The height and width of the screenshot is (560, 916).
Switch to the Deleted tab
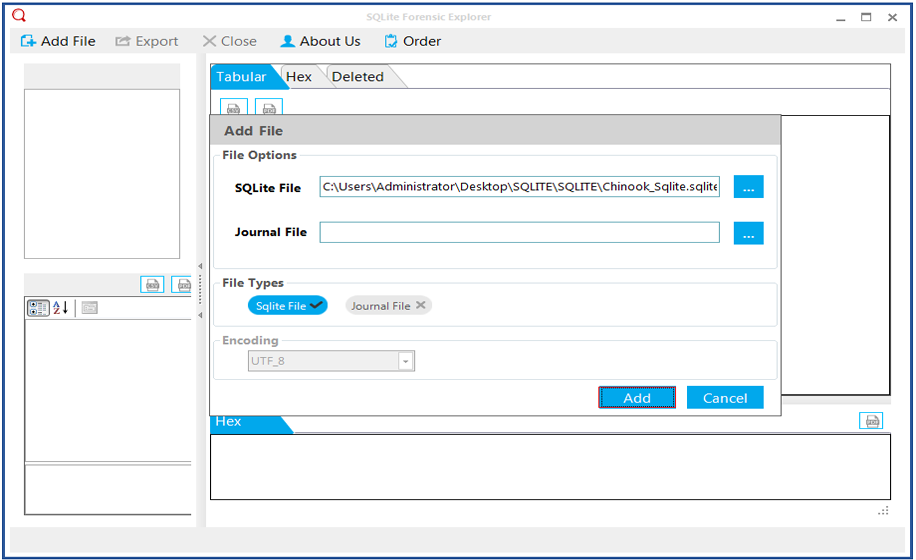(358, 76)
